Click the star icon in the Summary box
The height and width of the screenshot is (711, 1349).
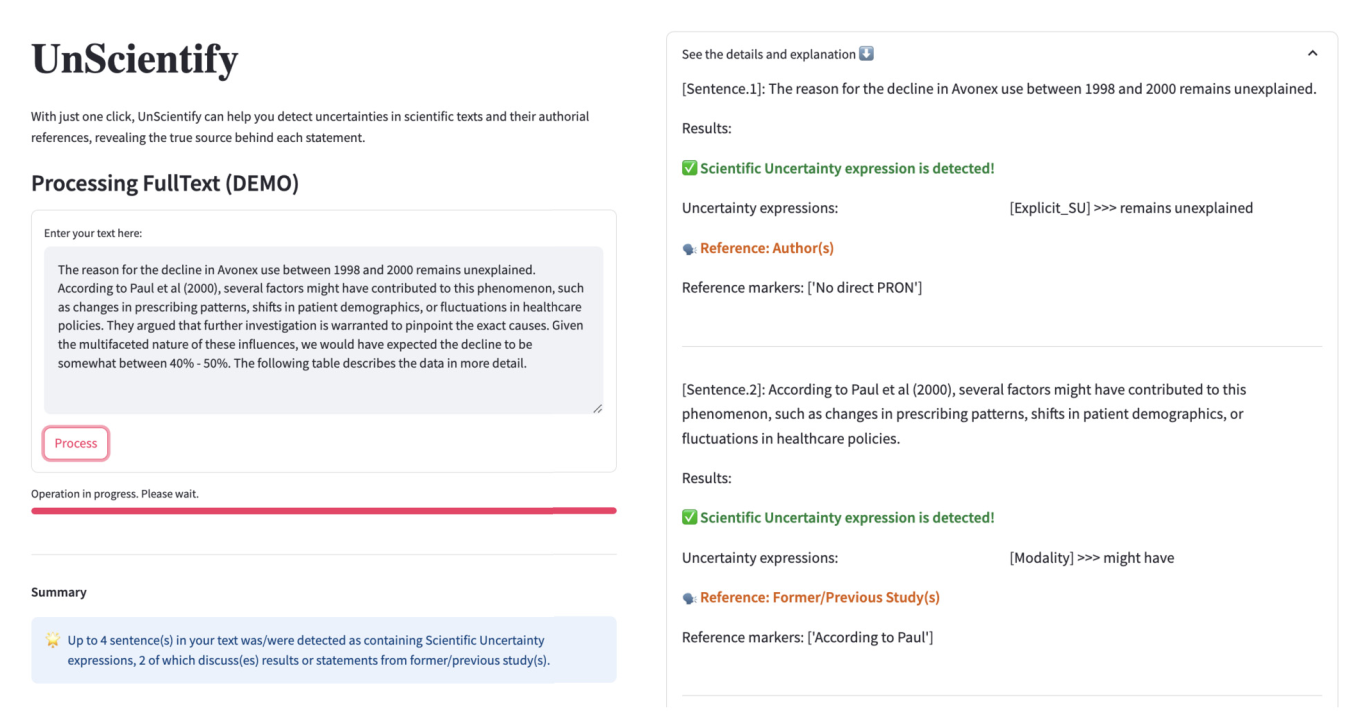53,640
